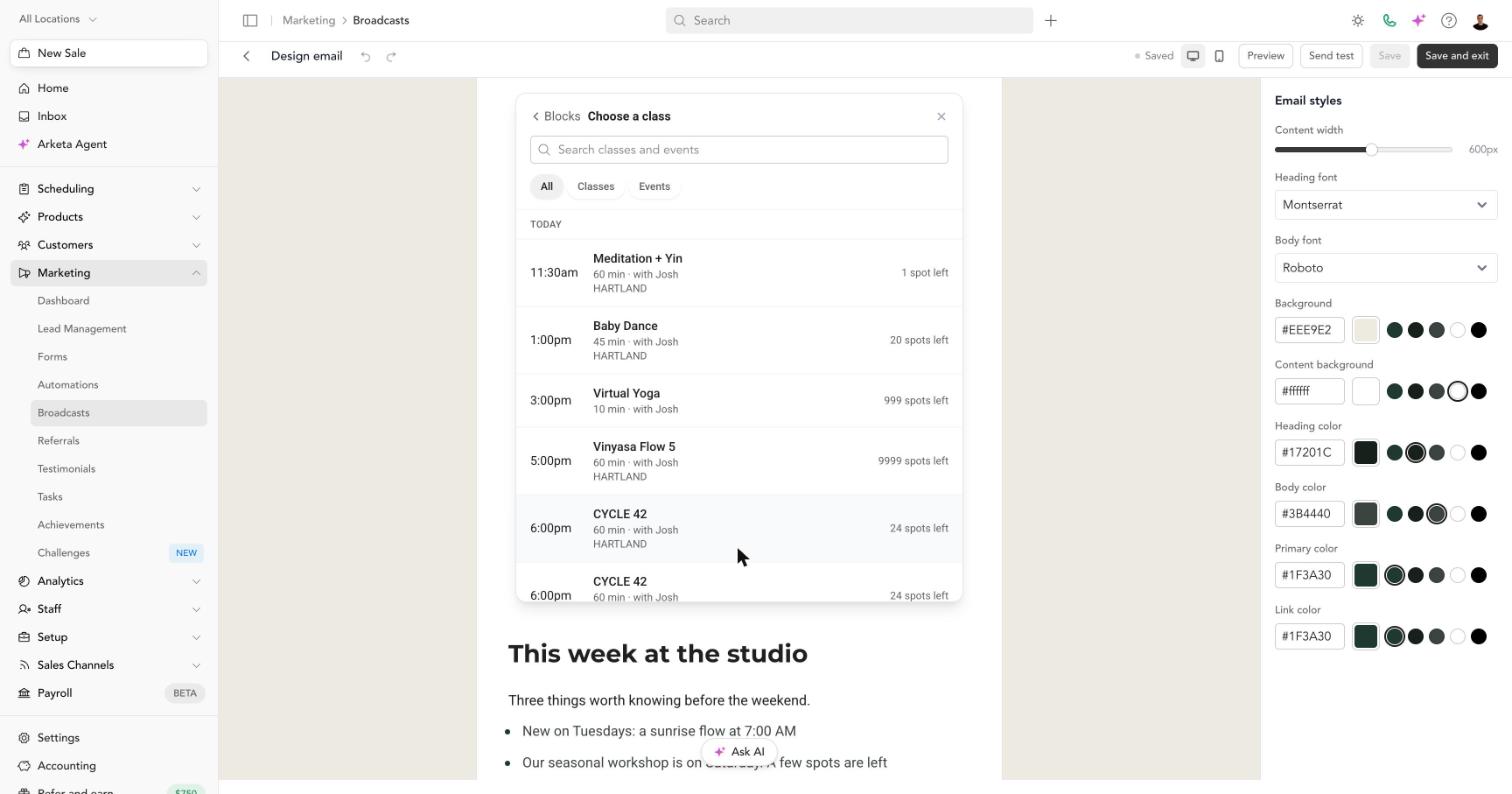Go back to Blocks

coord(556,116)
